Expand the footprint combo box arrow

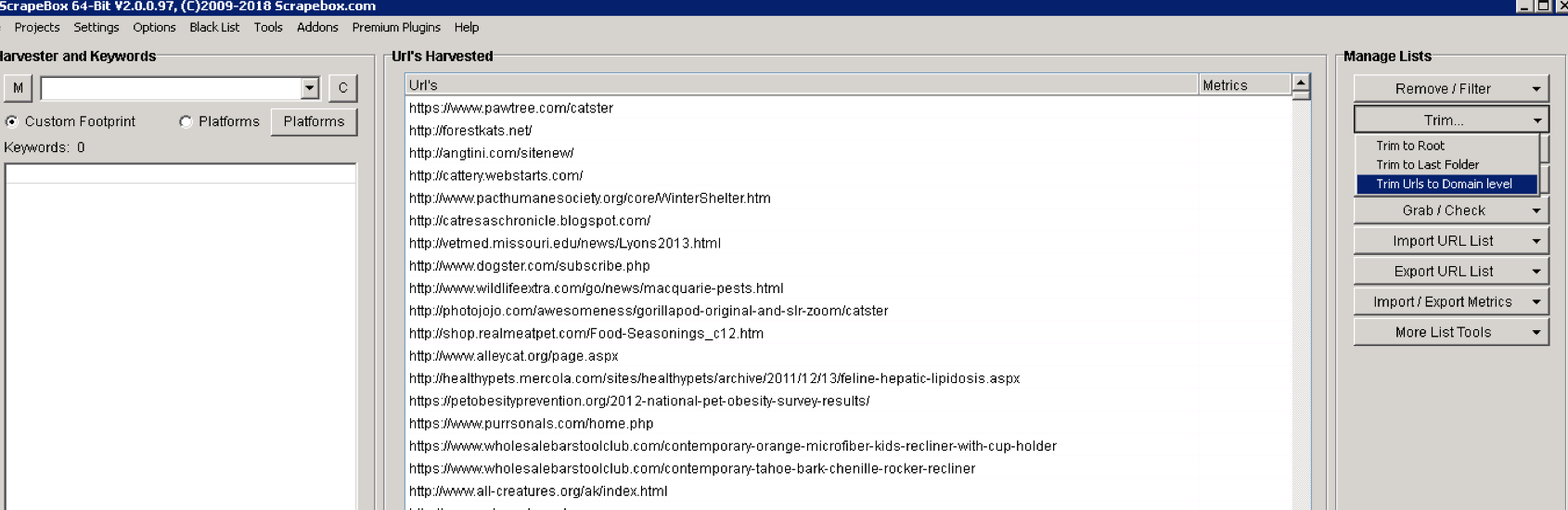[310, 88]
